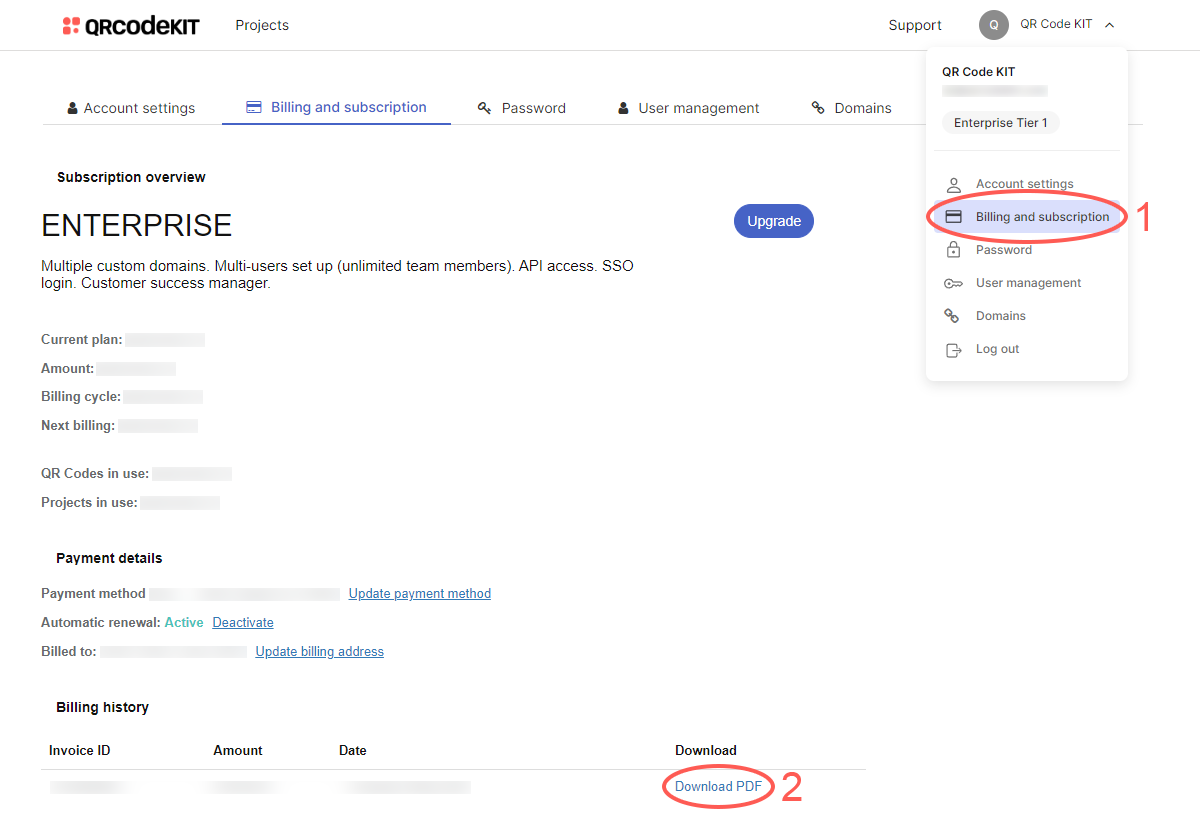Open the Projects menu
Viewport: 1200px width, 830px height.
(261, 25)
